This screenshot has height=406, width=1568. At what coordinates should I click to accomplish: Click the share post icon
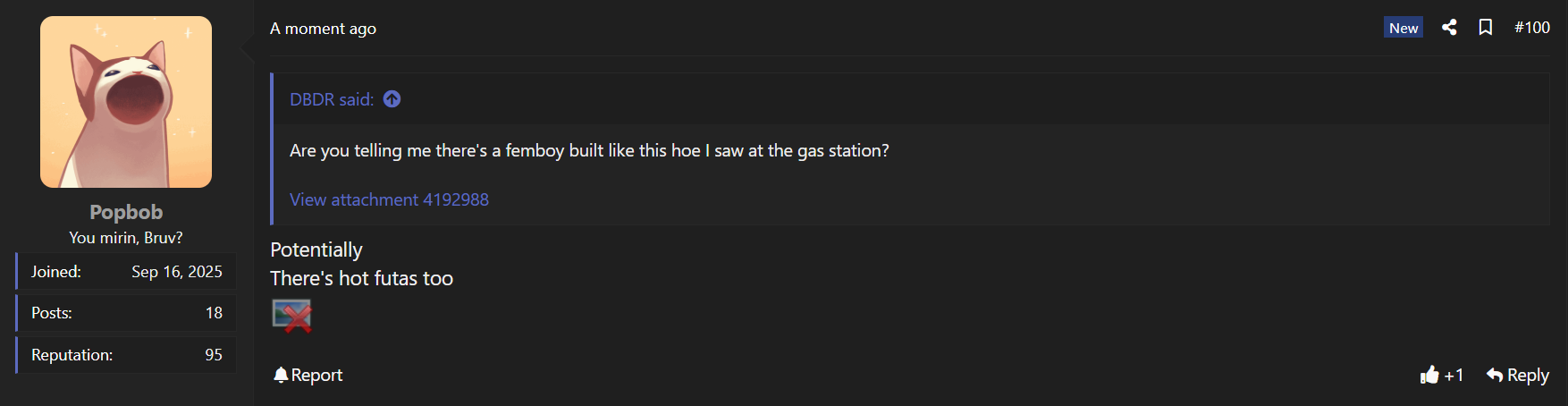click(1449, 28)
